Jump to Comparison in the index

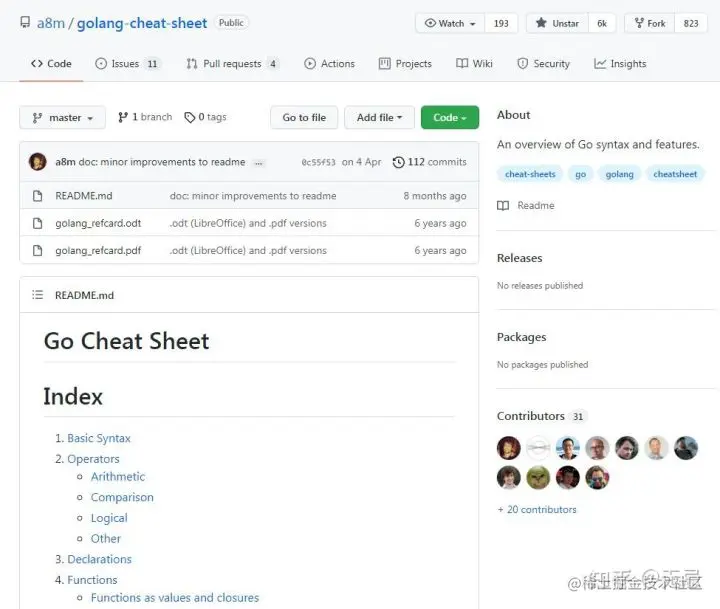[122, 497]
